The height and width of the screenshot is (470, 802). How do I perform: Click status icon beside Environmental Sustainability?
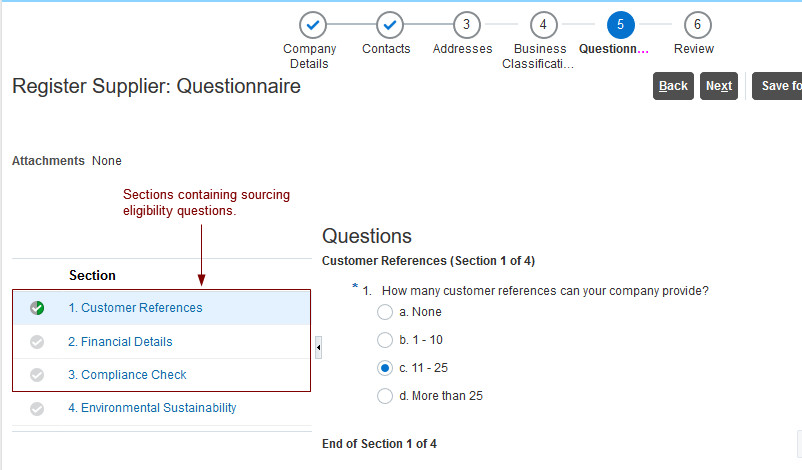37,408
